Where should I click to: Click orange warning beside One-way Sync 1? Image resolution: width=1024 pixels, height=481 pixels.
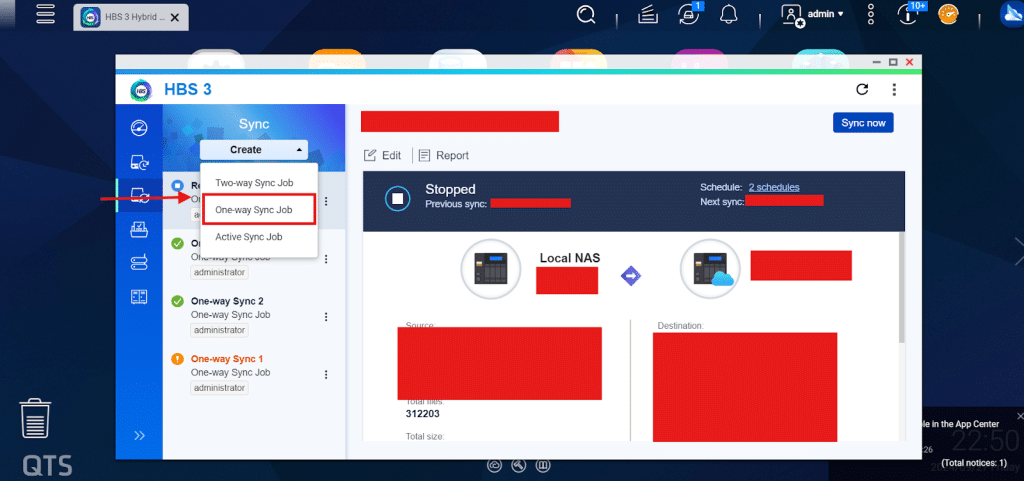pyautogui.click(x=177, y=359)
